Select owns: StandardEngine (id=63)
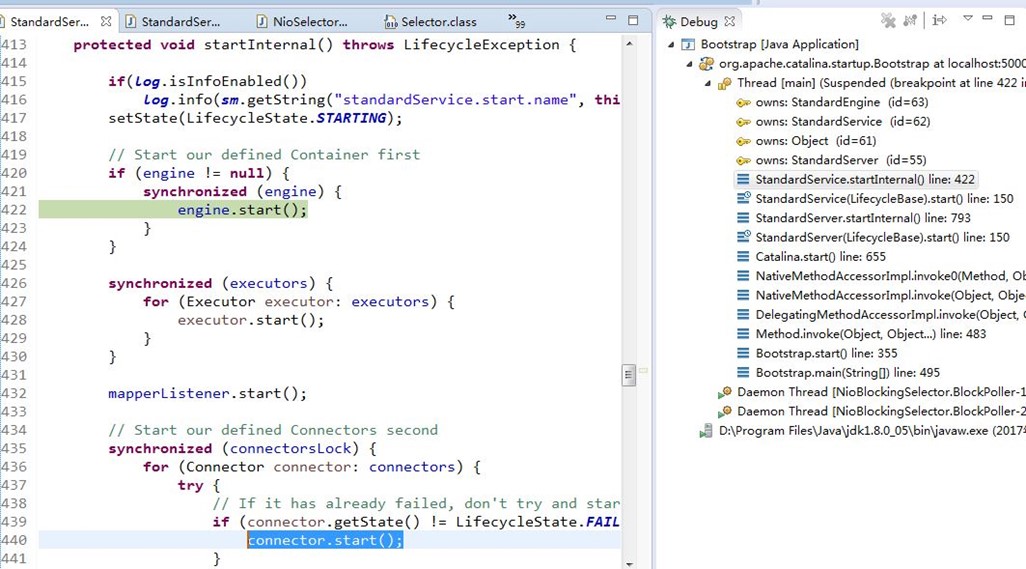This screenshot has width=1026, height=569. point(841,102)
